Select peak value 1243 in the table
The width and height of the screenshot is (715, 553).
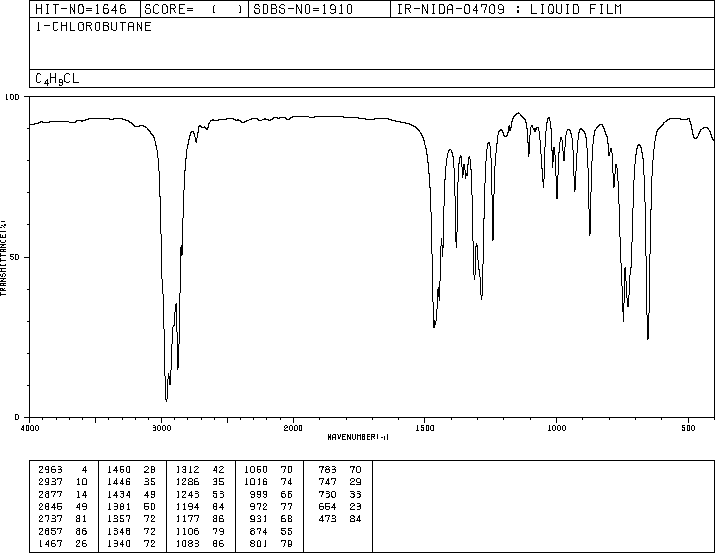tap(187, 494)
